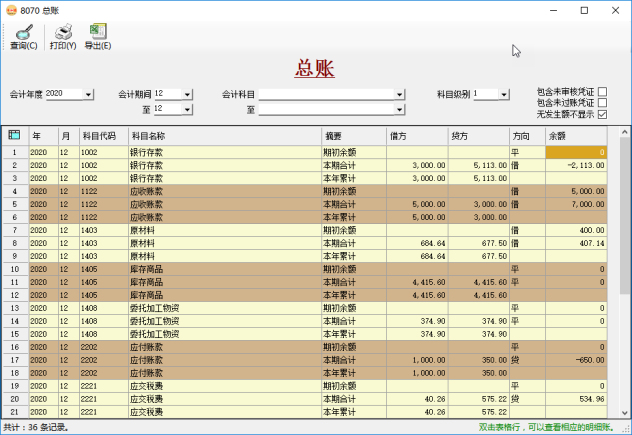The image size is (632, 435).
Task: Open the arrow beside the print icon
Action: pos(77,33)
